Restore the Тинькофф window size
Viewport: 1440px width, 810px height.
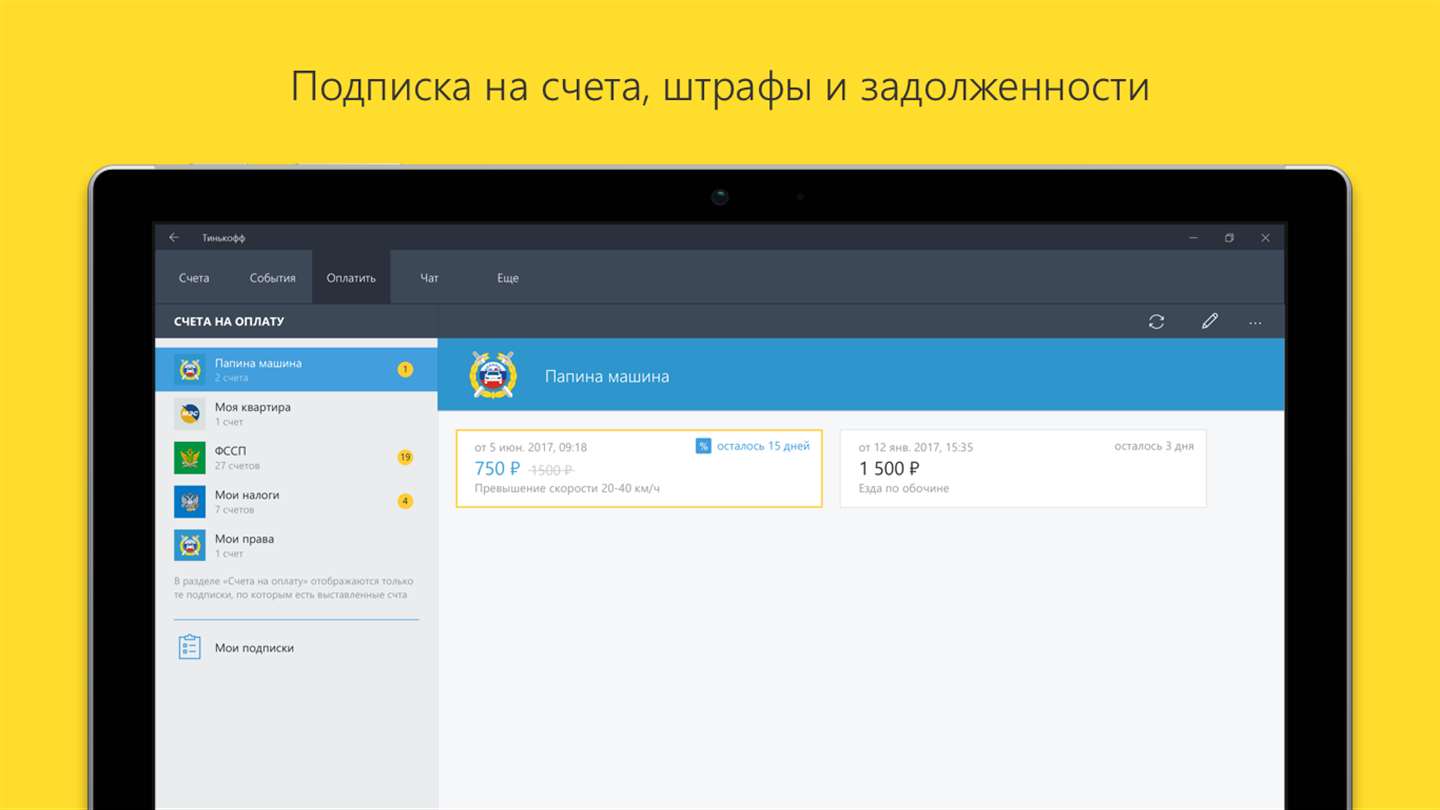1229,238
